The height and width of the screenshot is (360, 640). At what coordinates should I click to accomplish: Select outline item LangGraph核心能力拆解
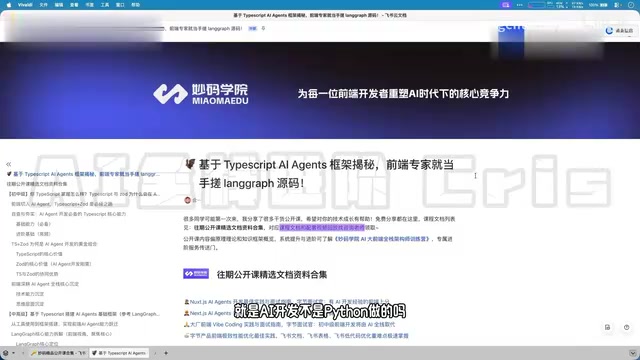pos(61,334)
